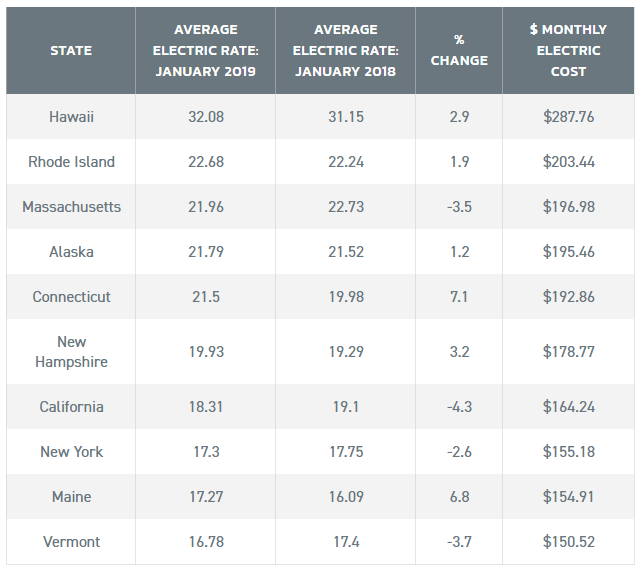Select Maine's 16.09 rate for 2018

[345, 497]
